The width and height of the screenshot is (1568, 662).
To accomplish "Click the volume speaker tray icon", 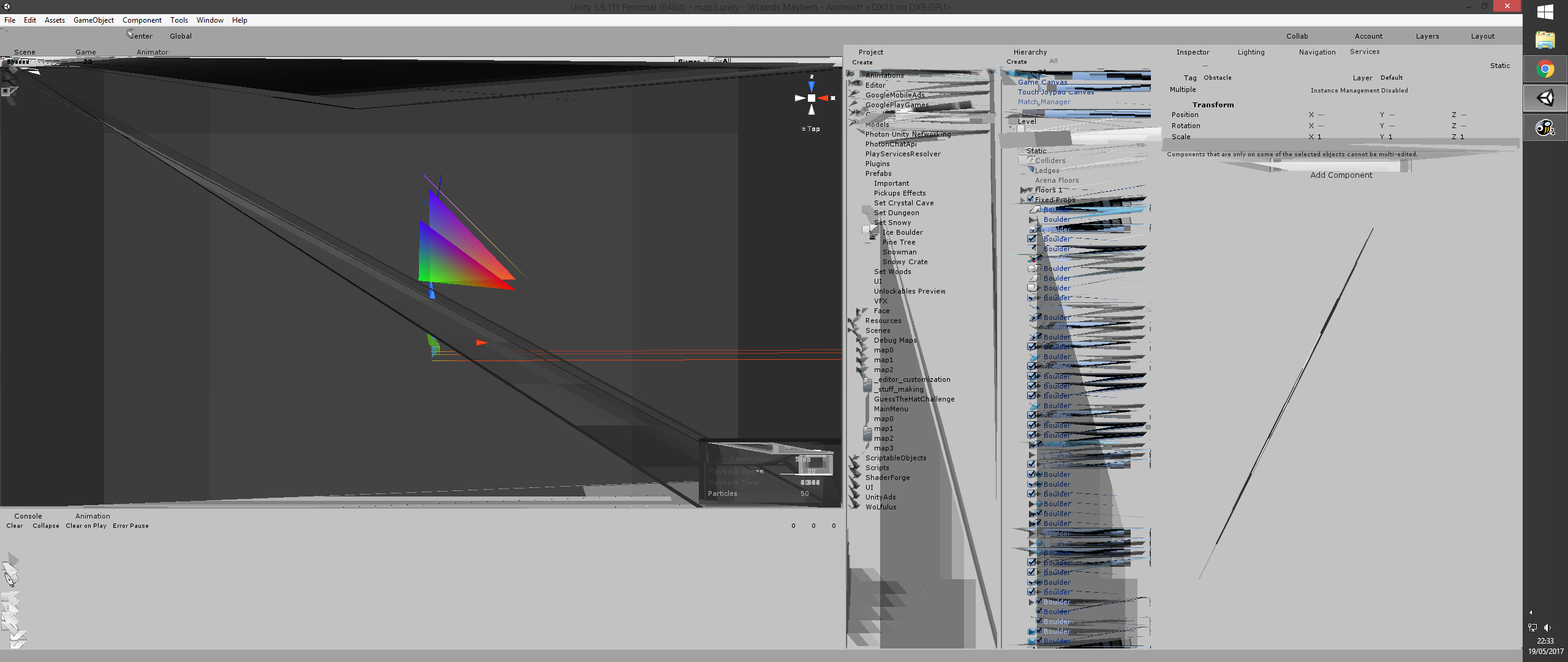I will coord(1547,627).
